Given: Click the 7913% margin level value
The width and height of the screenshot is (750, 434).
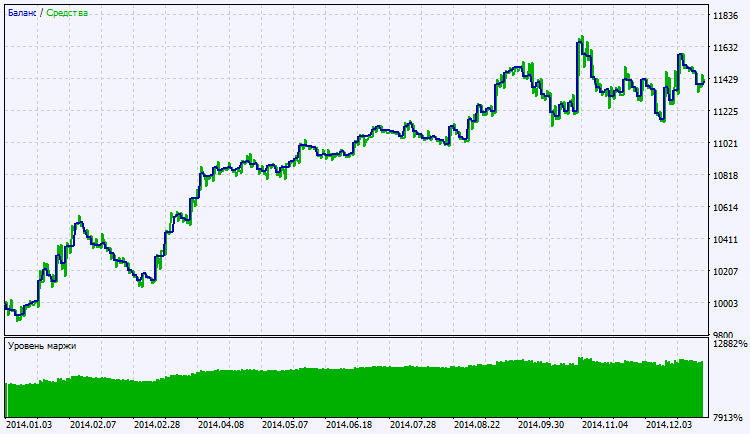Looking at the screenshot, I should coord(727,418).
